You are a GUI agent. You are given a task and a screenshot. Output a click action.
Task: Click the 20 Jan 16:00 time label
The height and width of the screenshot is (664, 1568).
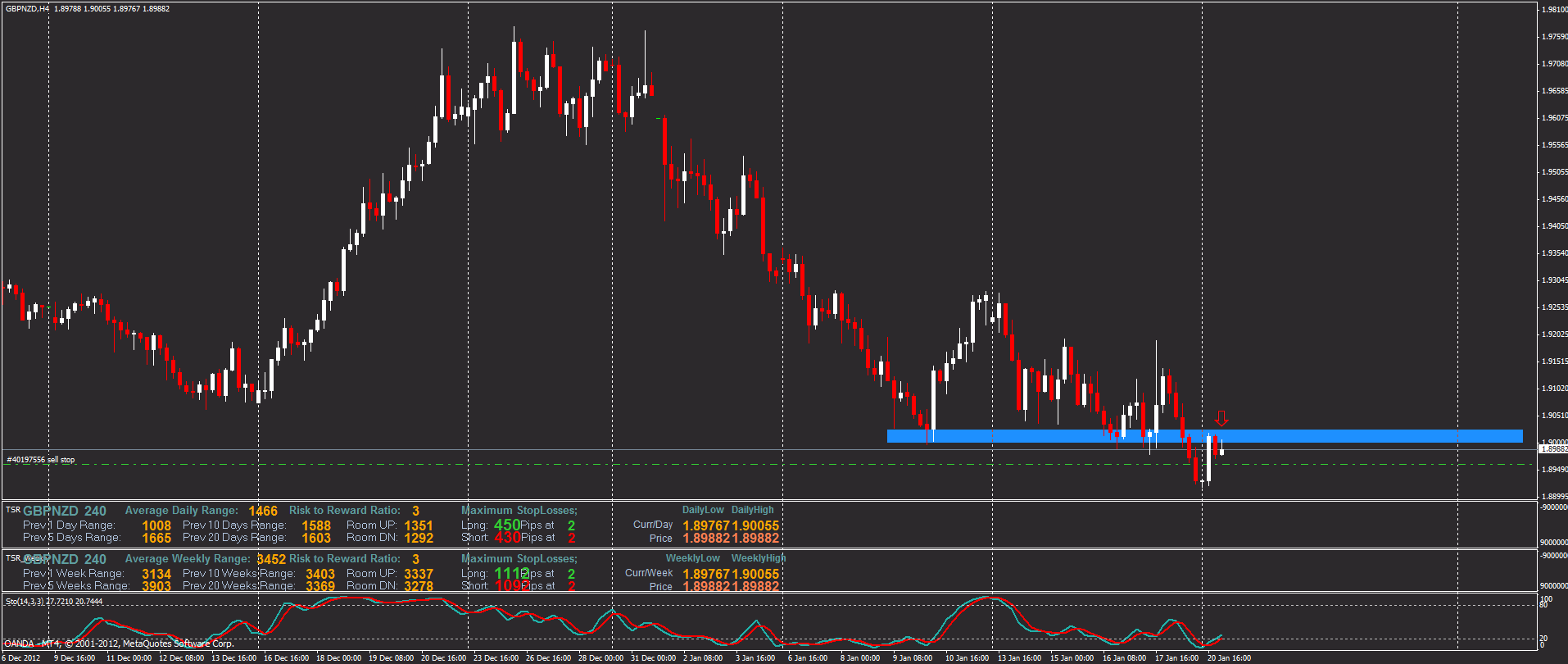pos(1229,657)
